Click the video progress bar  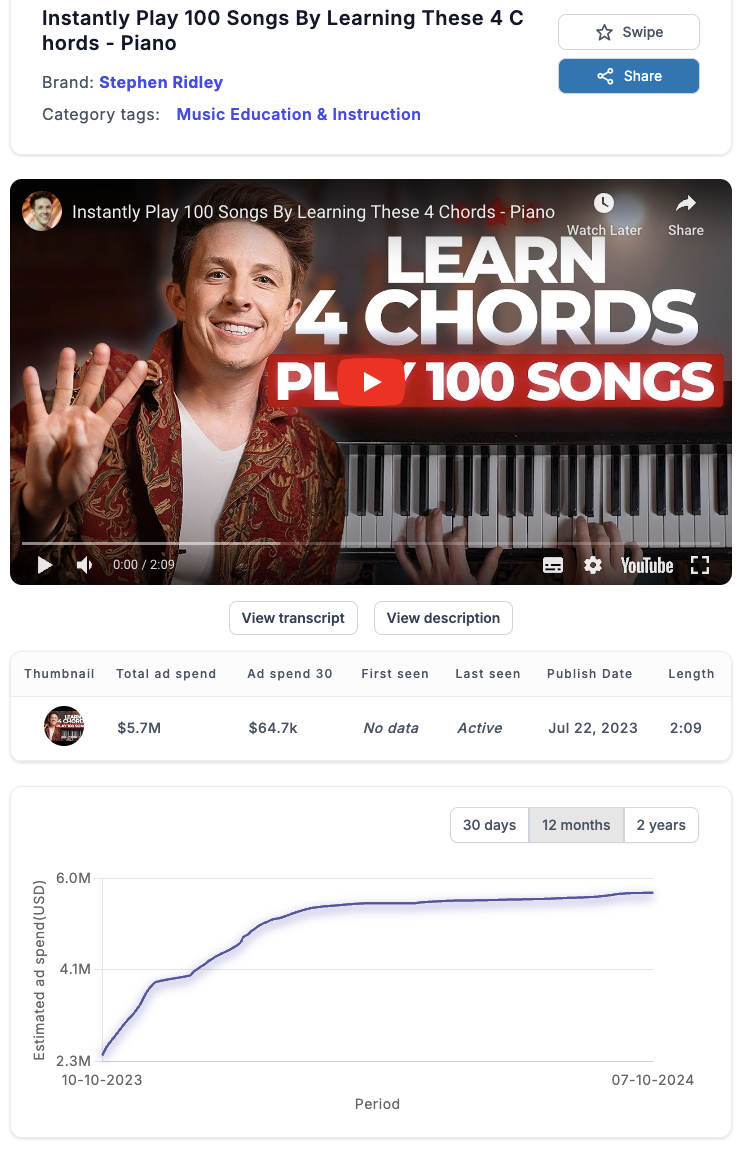tap(371, 544)
